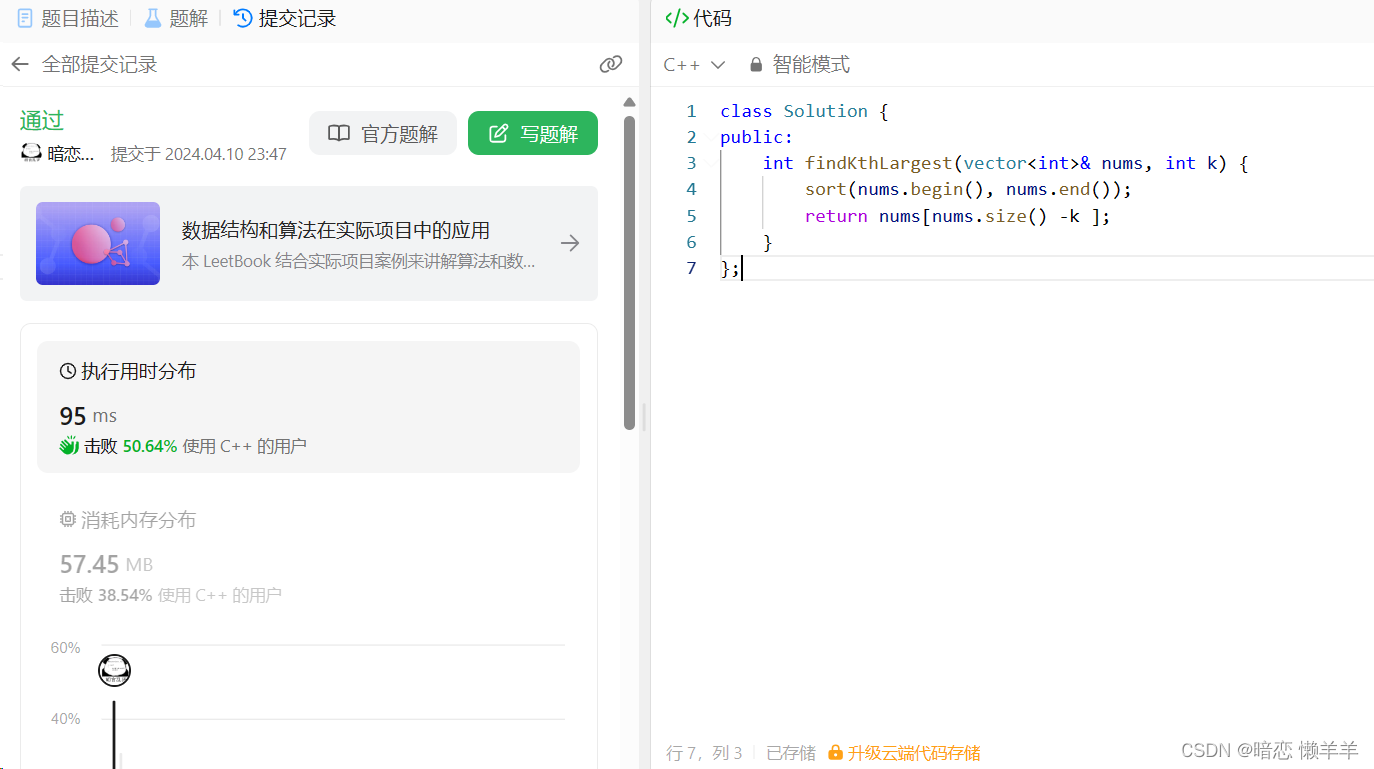
Task: Click the green 写题解 button
Action: [533, 132]
